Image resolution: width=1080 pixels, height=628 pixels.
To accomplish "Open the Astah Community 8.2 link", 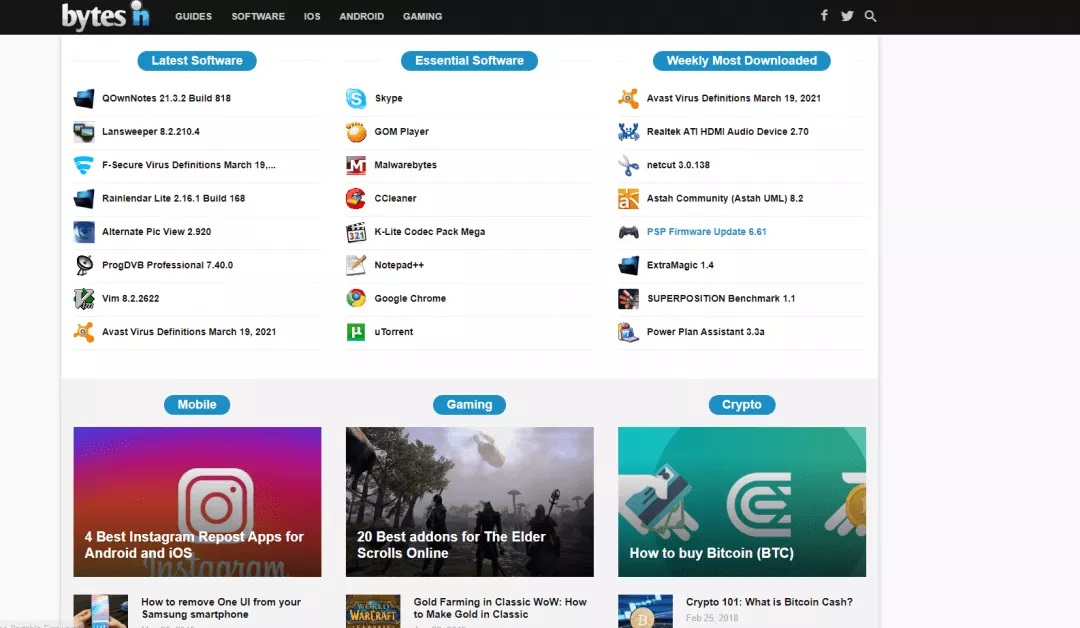I will pos(725,198).
